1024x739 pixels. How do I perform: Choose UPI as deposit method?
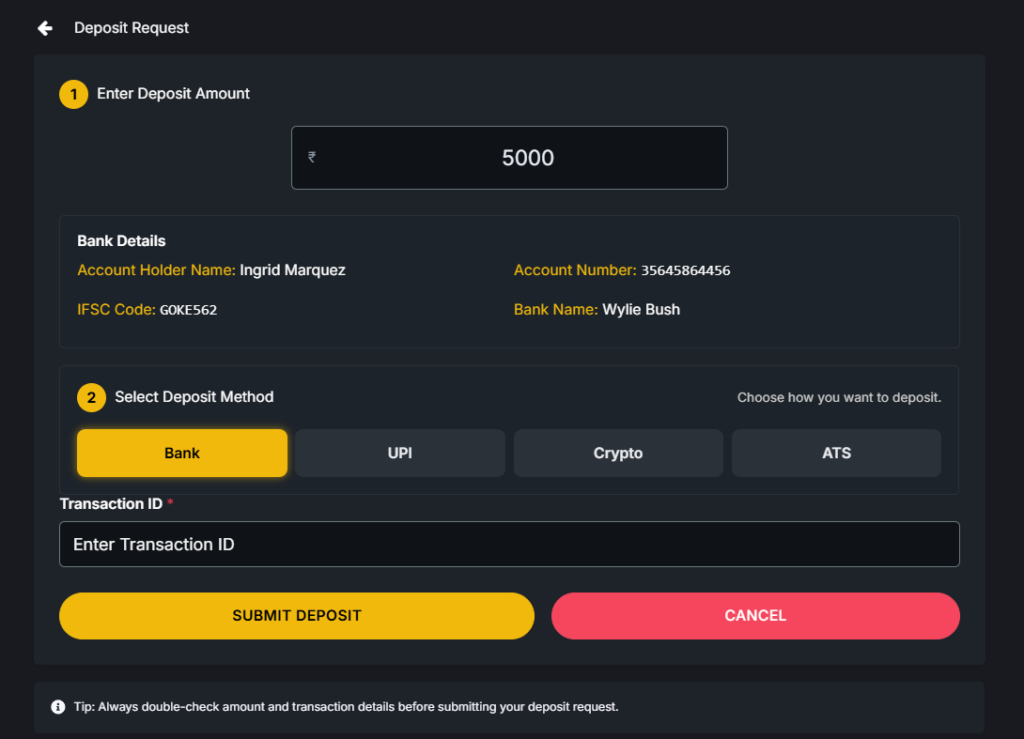tap(400, 453)
